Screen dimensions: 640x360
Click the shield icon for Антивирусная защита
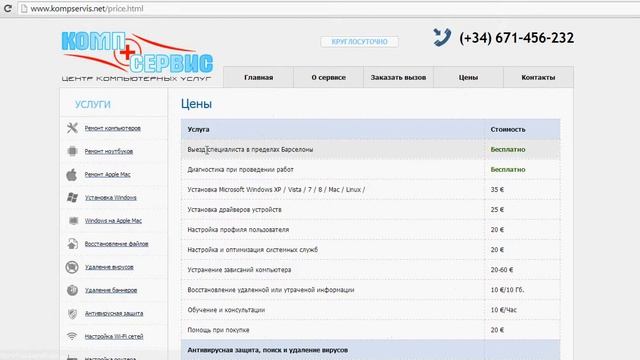72,313
